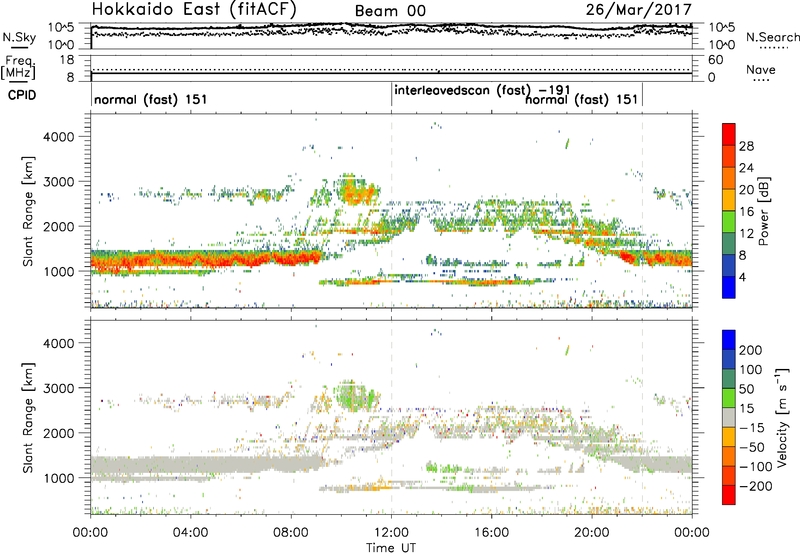800x554 pixels.
Task: Select the 'N.Sky' legend label
Action: [x=19, y=37]
